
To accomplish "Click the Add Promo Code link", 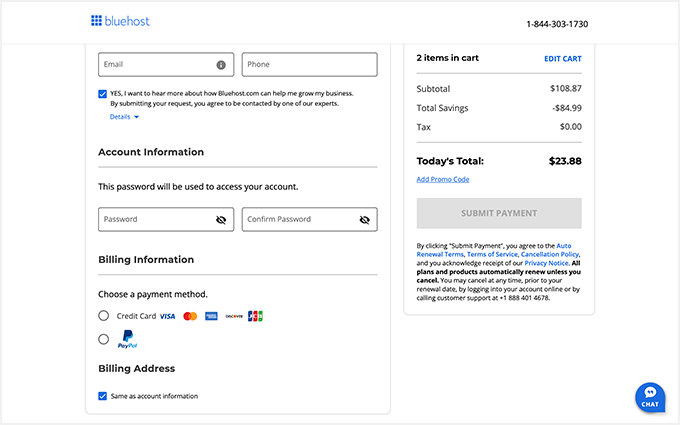I will (x=442, y=180).
